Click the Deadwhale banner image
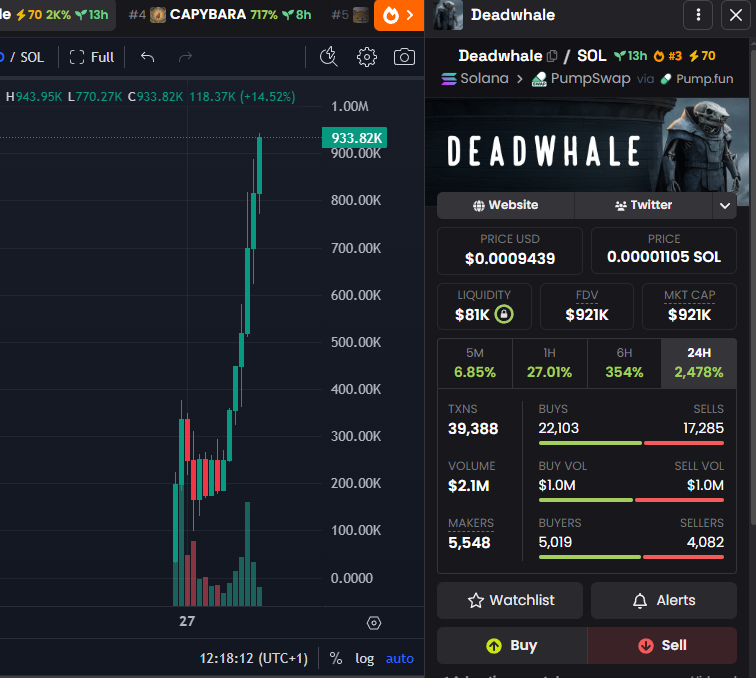 point(587,151)
